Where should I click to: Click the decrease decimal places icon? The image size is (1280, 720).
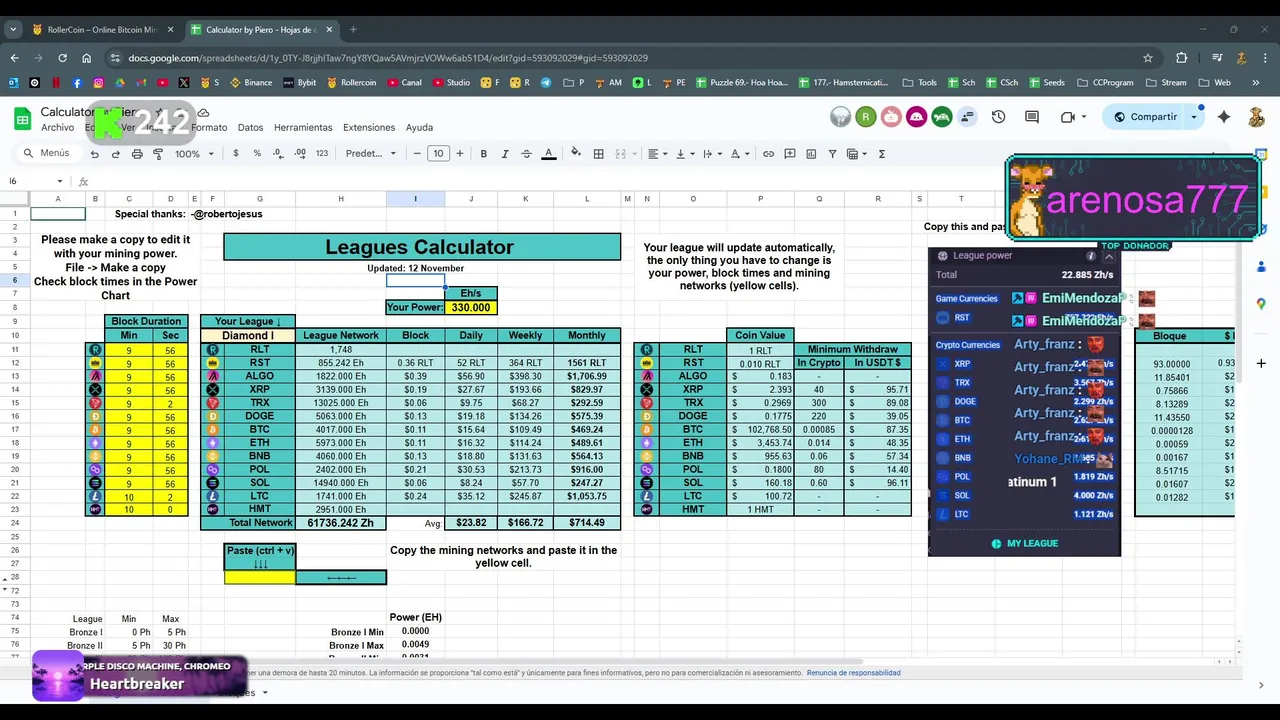click(x=279, y=154)
